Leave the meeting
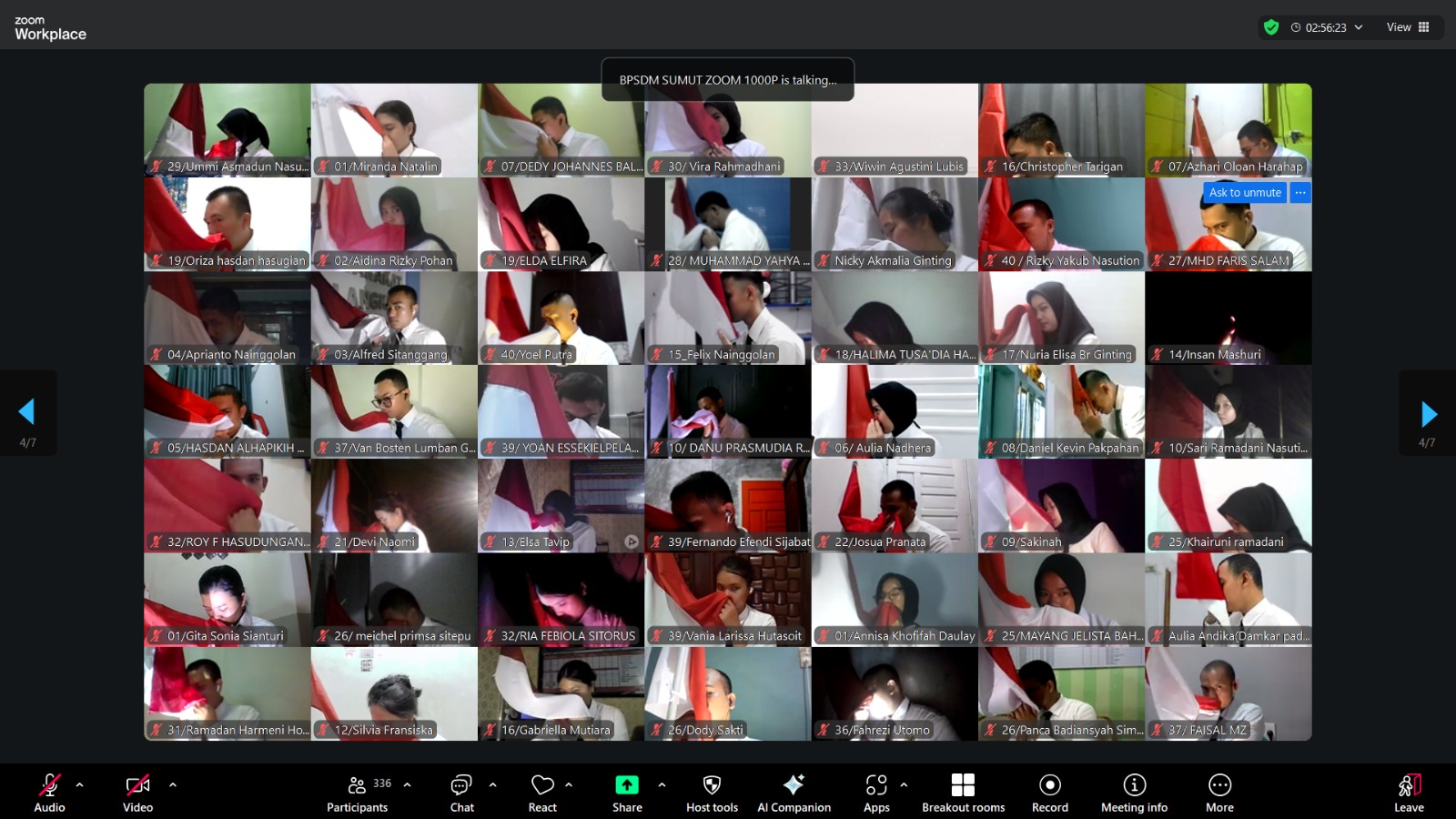The width and height of the screenshot is (1456, 819). [1409, 792]
